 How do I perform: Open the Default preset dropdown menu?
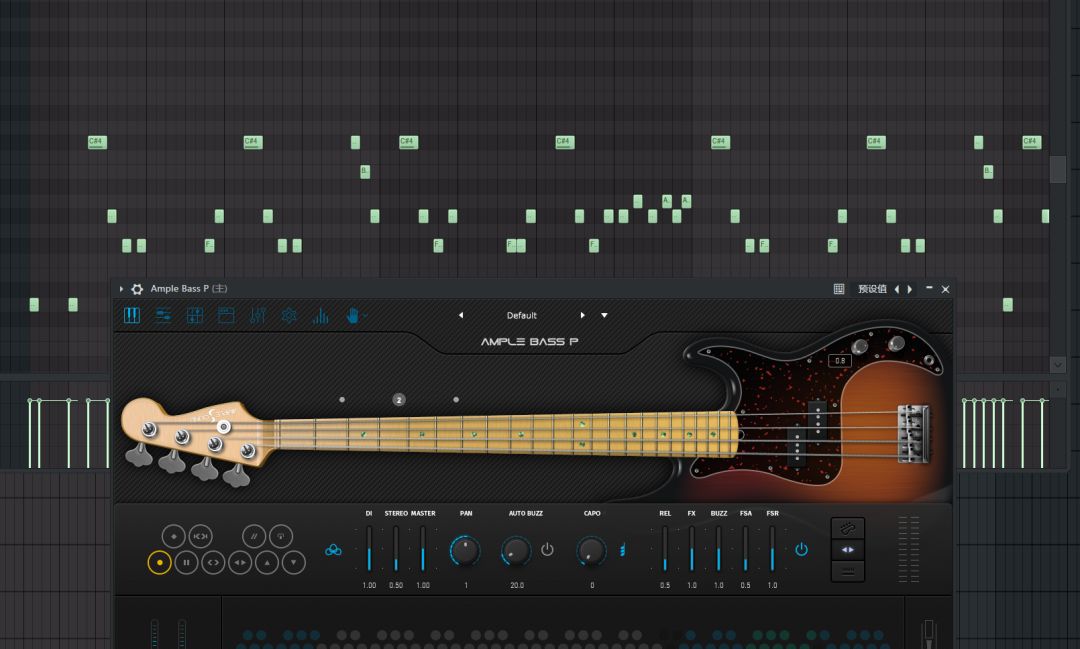point(604,315)
